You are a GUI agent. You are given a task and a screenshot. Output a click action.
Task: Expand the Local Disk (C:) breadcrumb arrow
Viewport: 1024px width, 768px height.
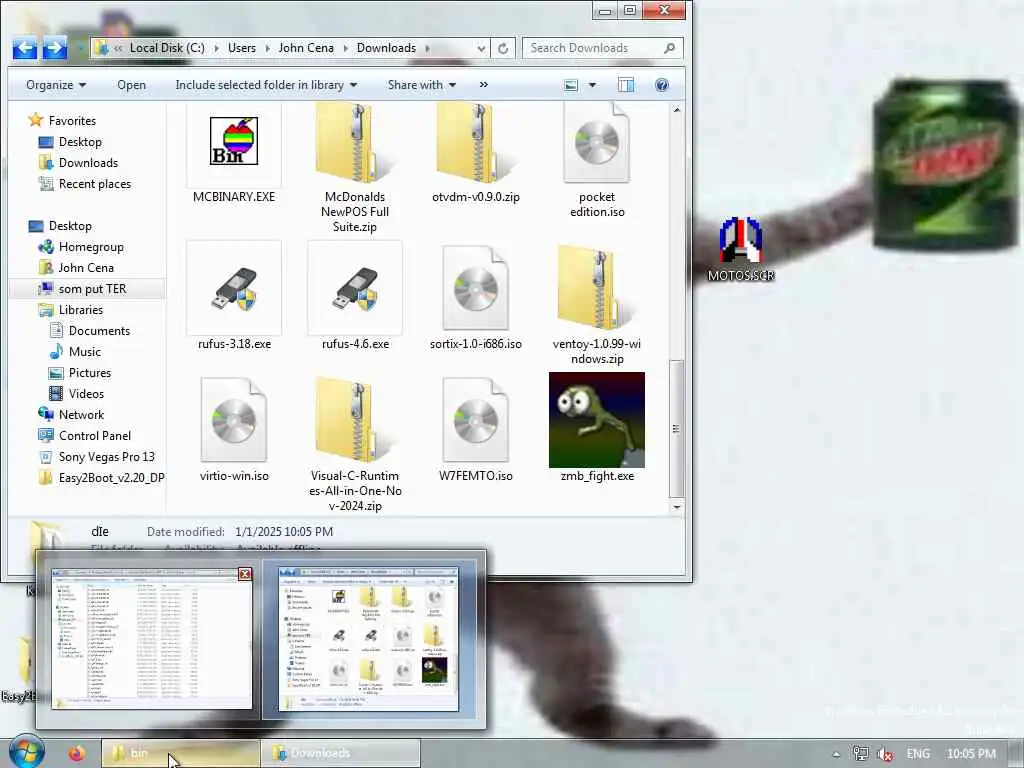click(x=216, y=48)
